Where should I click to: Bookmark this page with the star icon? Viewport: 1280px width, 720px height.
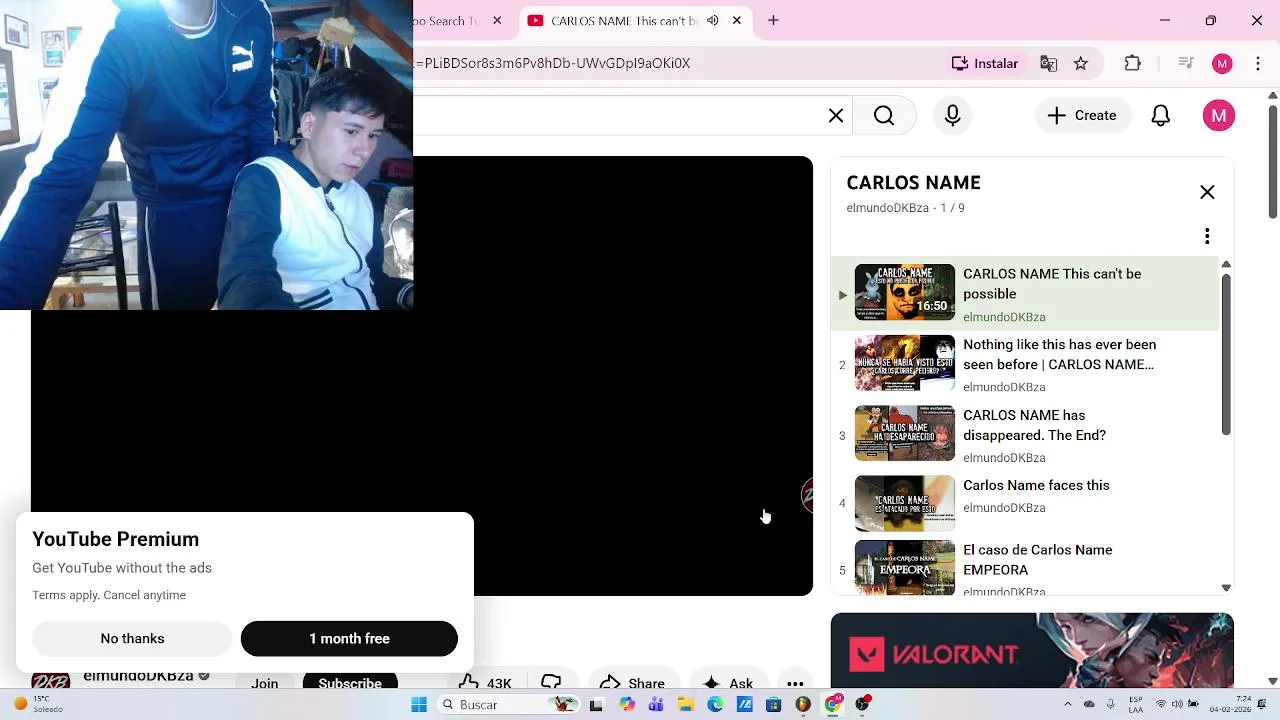click(1081, 63)
